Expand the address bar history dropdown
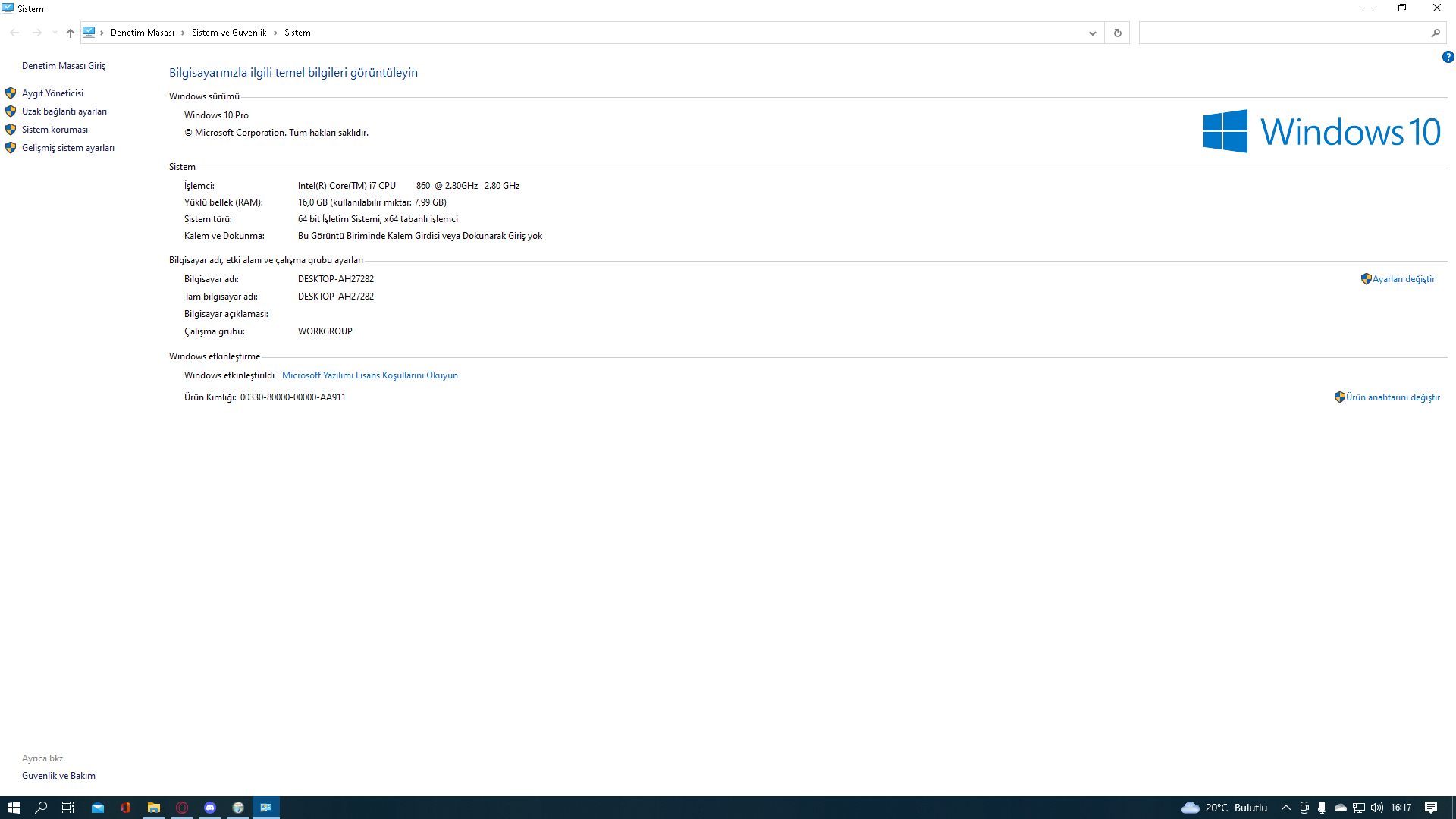 1092,33
